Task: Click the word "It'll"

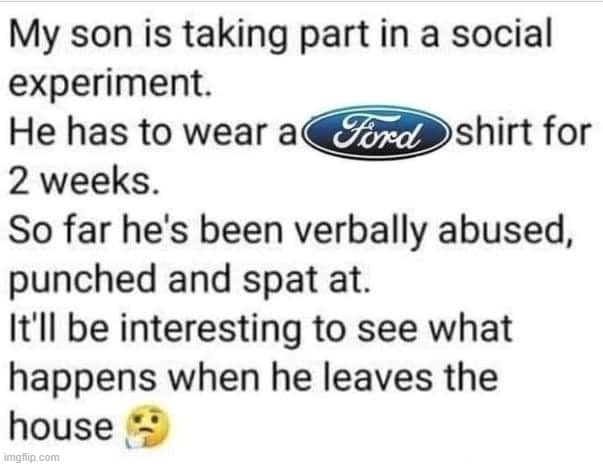Action: point(34,329)
